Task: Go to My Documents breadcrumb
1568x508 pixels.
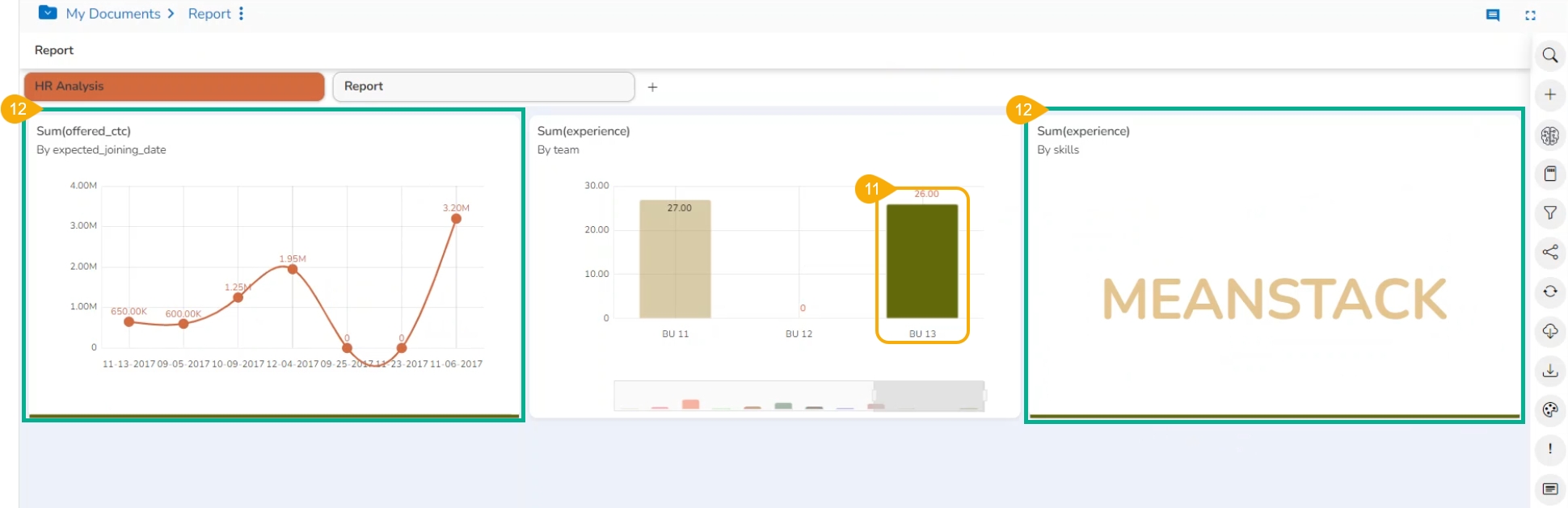Action: click(x=113, y=14)
